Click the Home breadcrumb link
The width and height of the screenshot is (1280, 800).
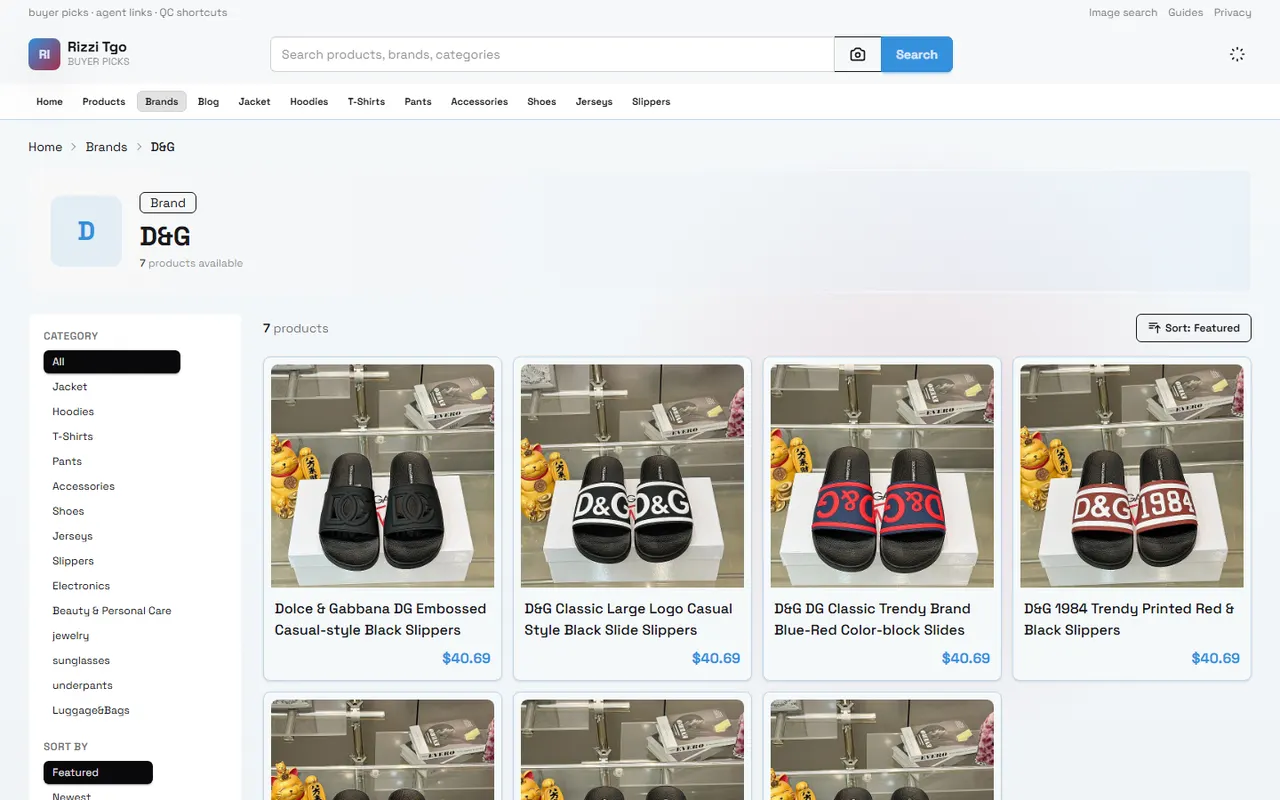45,147
